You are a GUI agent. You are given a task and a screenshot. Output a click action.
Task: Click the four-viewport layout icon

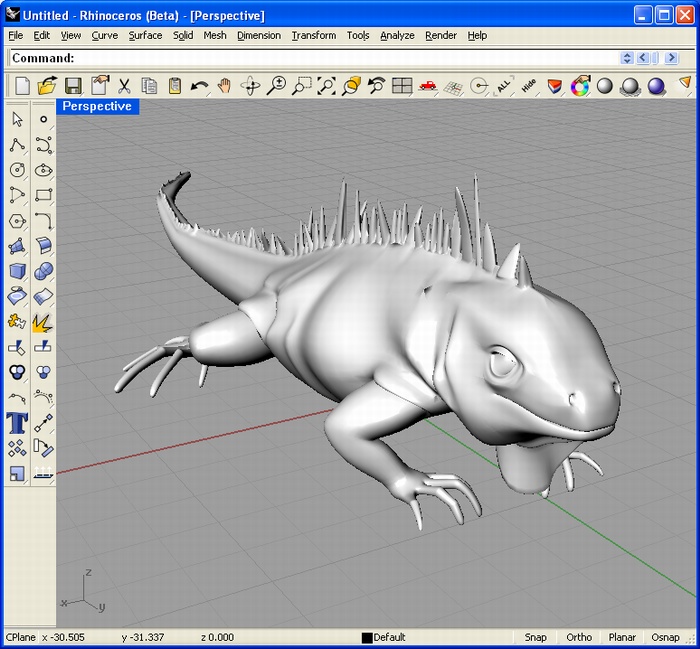pyautogui.click(x=402, y=87)
